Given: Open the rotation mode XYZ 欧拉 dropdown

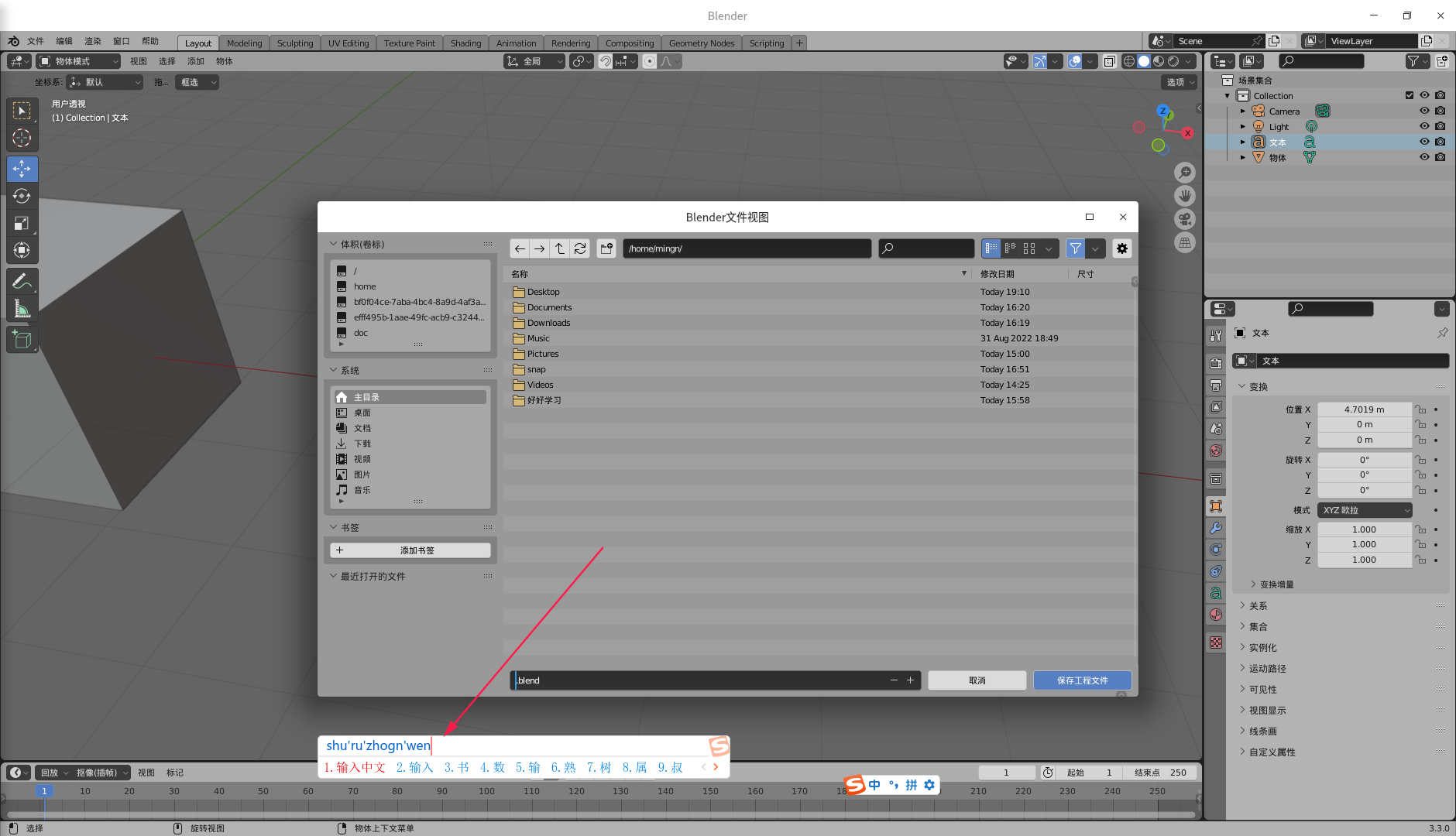Looking at the screenshot, I should (1365, 510).
